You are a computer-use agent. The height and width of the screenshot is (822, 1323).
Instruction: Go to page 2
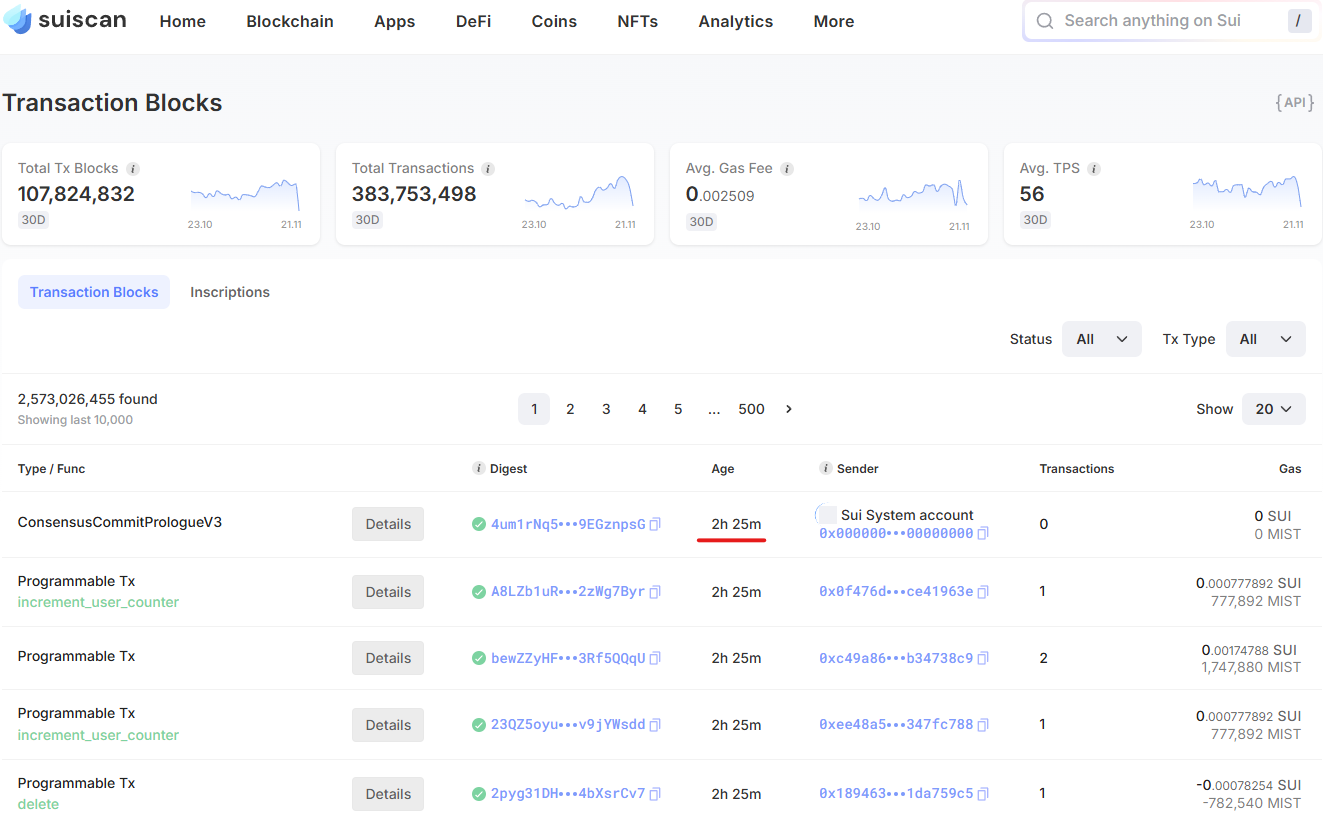pyautogui.click(x=570, y=409)
